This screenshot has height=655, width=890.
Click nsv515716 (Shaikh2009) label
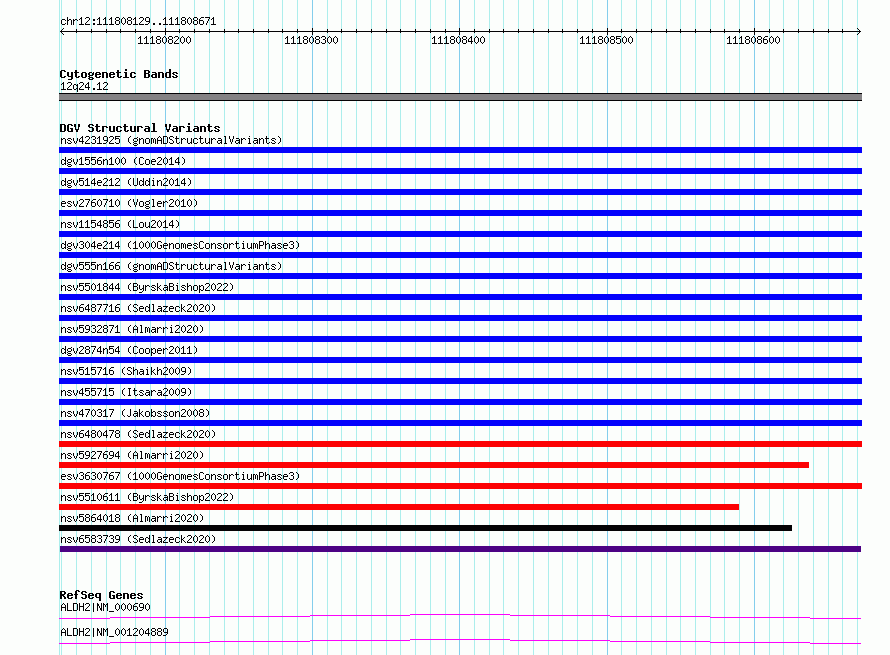pos(126,371)
